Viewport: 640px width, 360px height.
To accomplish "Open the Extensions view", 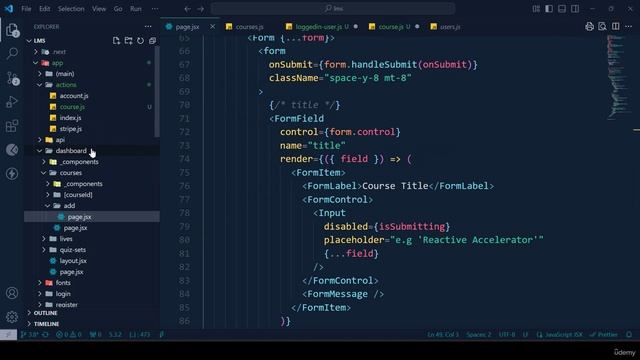I will (12, 126).
